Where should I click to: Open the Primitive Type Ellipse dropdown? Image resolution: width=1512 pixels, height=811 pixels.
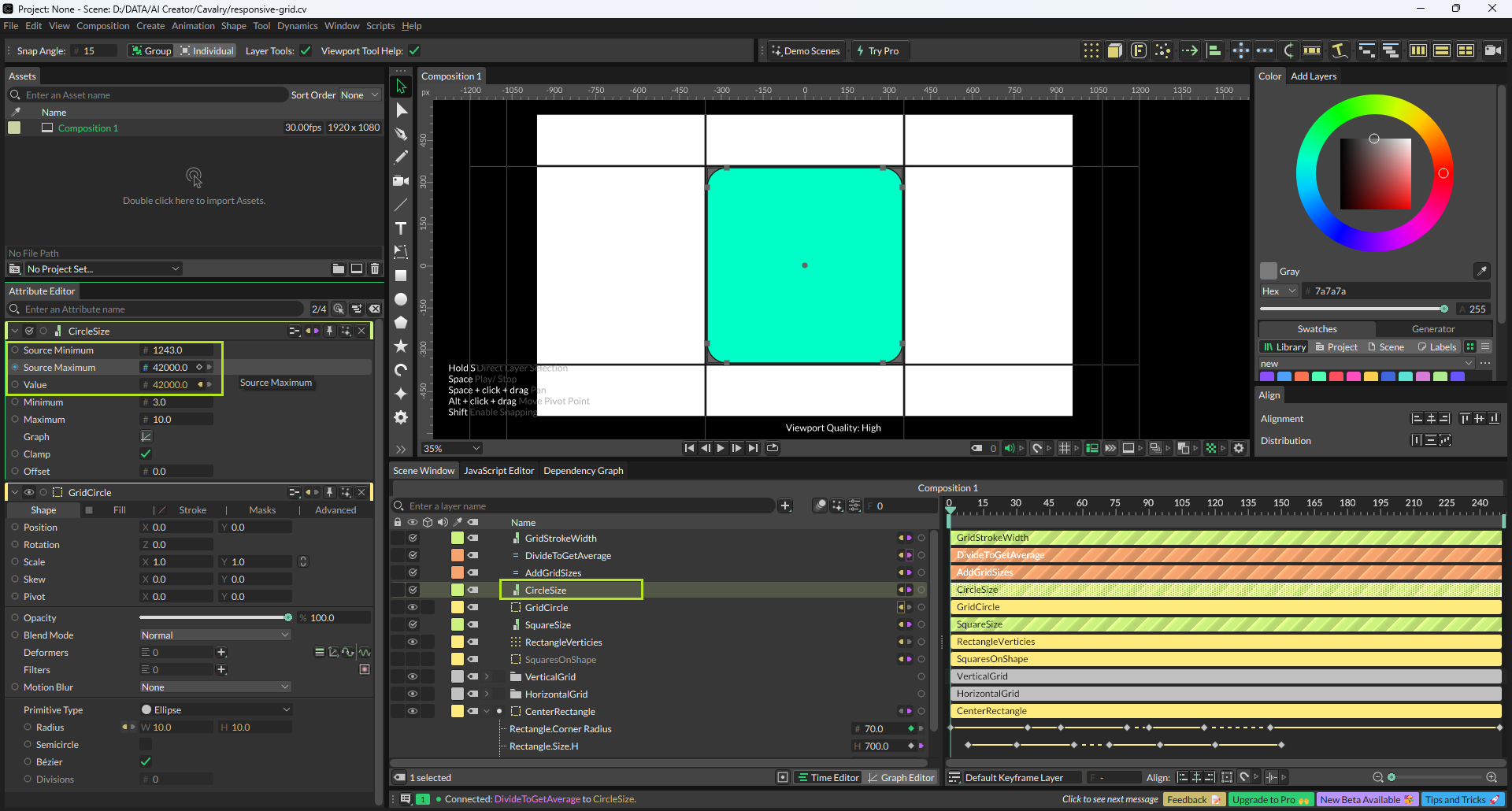click(215, 710)
